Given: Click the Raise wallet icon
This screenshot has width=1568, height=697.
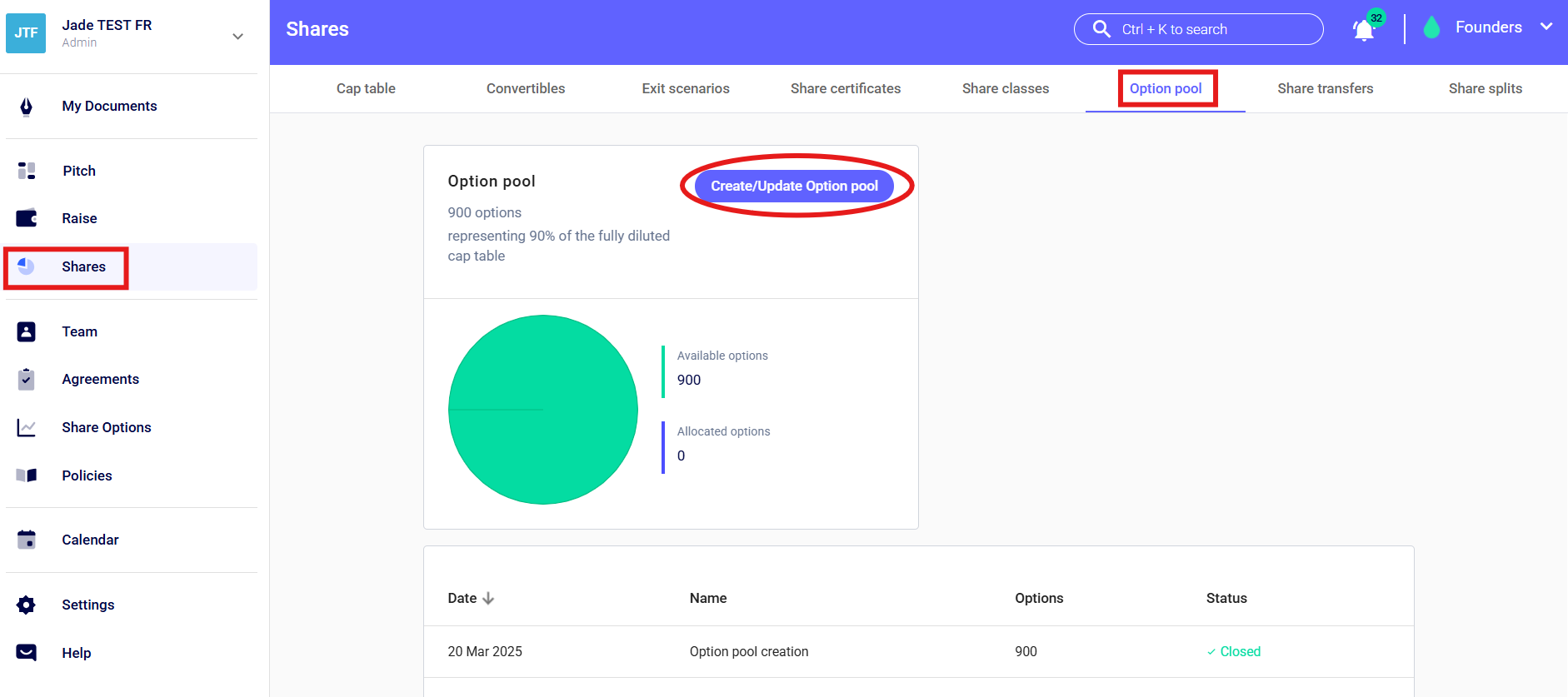Looking at the screenshot, I should point(27,218).
